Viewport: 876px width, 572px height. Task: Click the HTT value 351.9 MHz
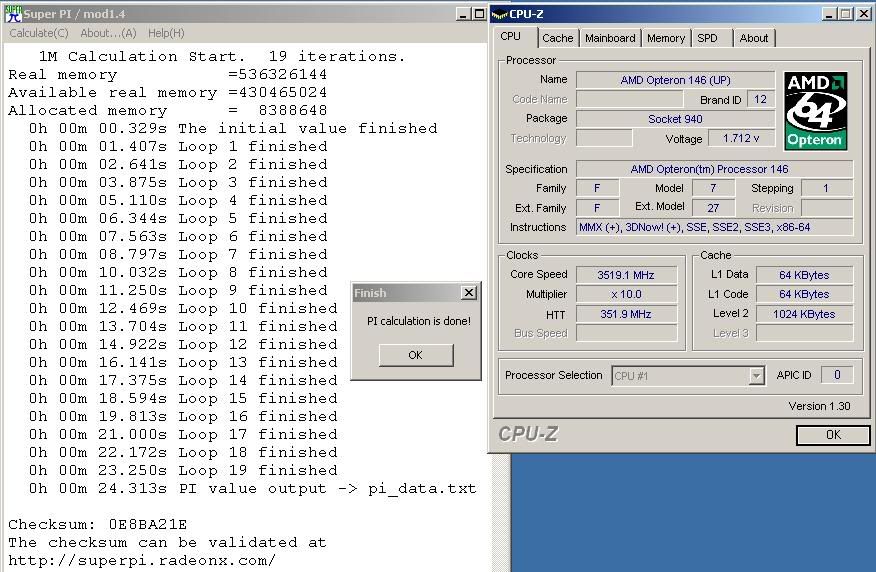tap(626, 314)
